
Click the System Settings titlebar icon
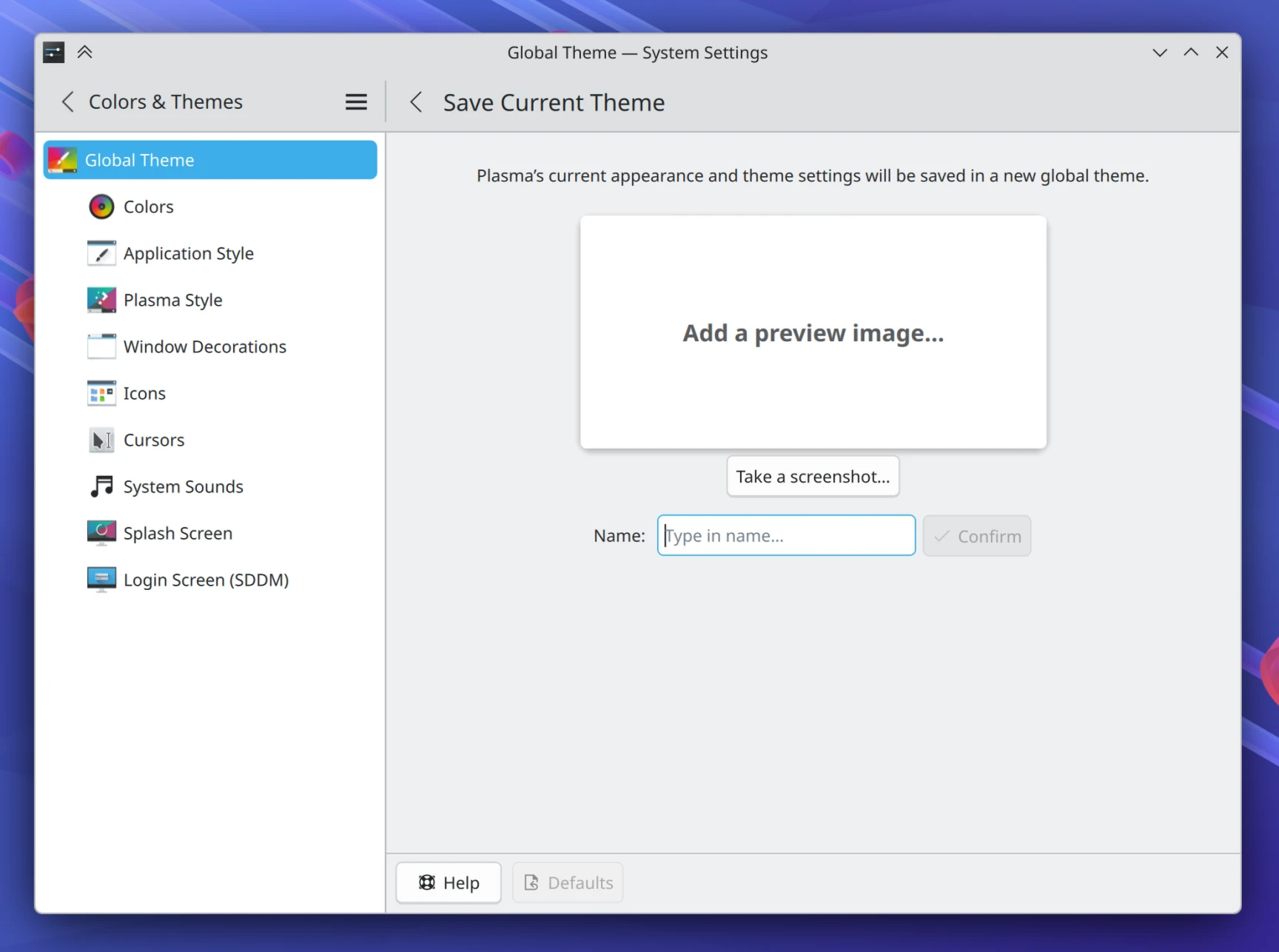[53, 52]
